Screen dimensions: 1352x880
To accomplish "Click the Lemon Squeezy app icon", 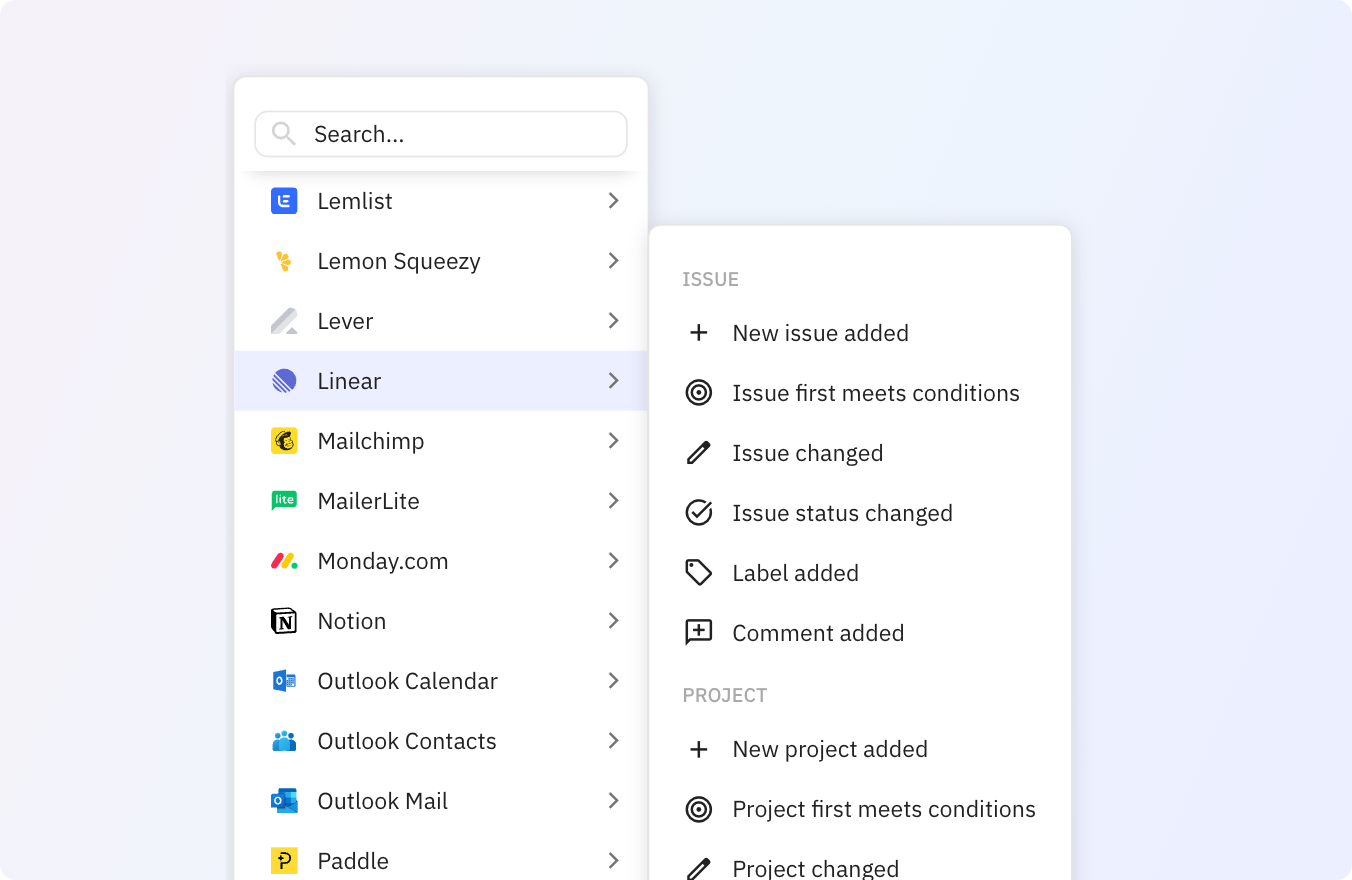I will (284, 261).
